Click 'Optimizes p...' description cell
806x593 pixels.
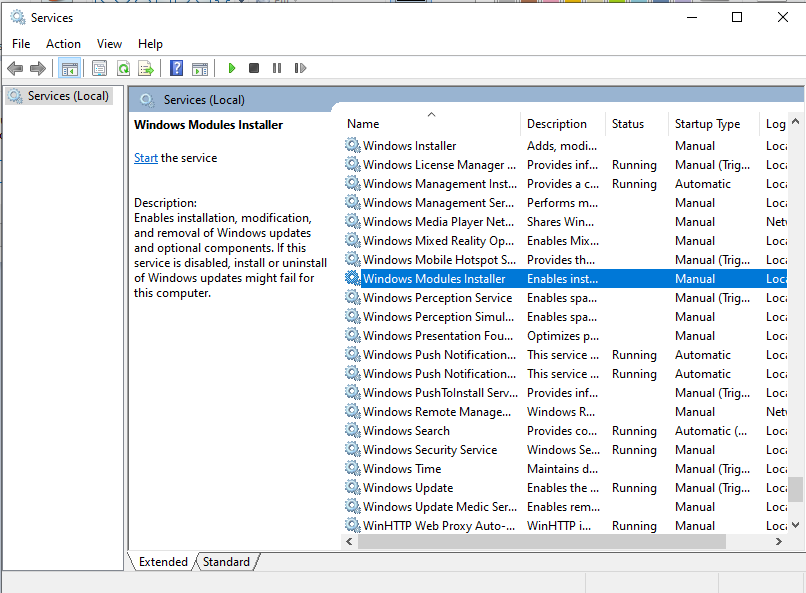click(x=562, y=336)
